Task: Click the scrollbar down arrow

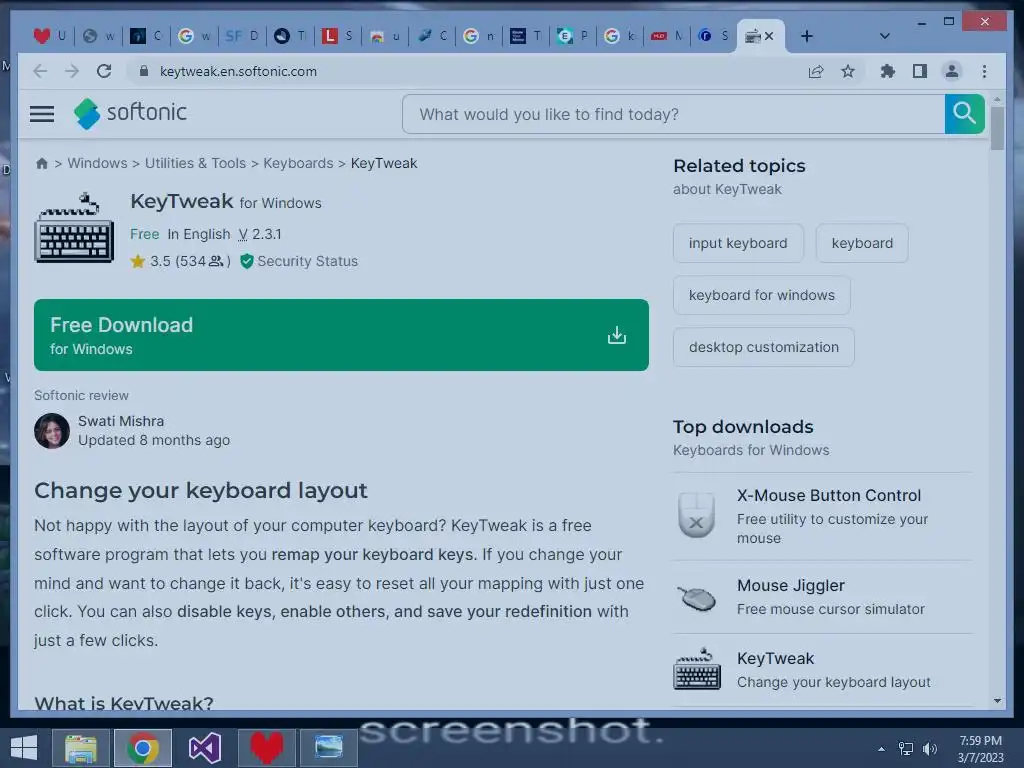Action: (x=997, y=701)
